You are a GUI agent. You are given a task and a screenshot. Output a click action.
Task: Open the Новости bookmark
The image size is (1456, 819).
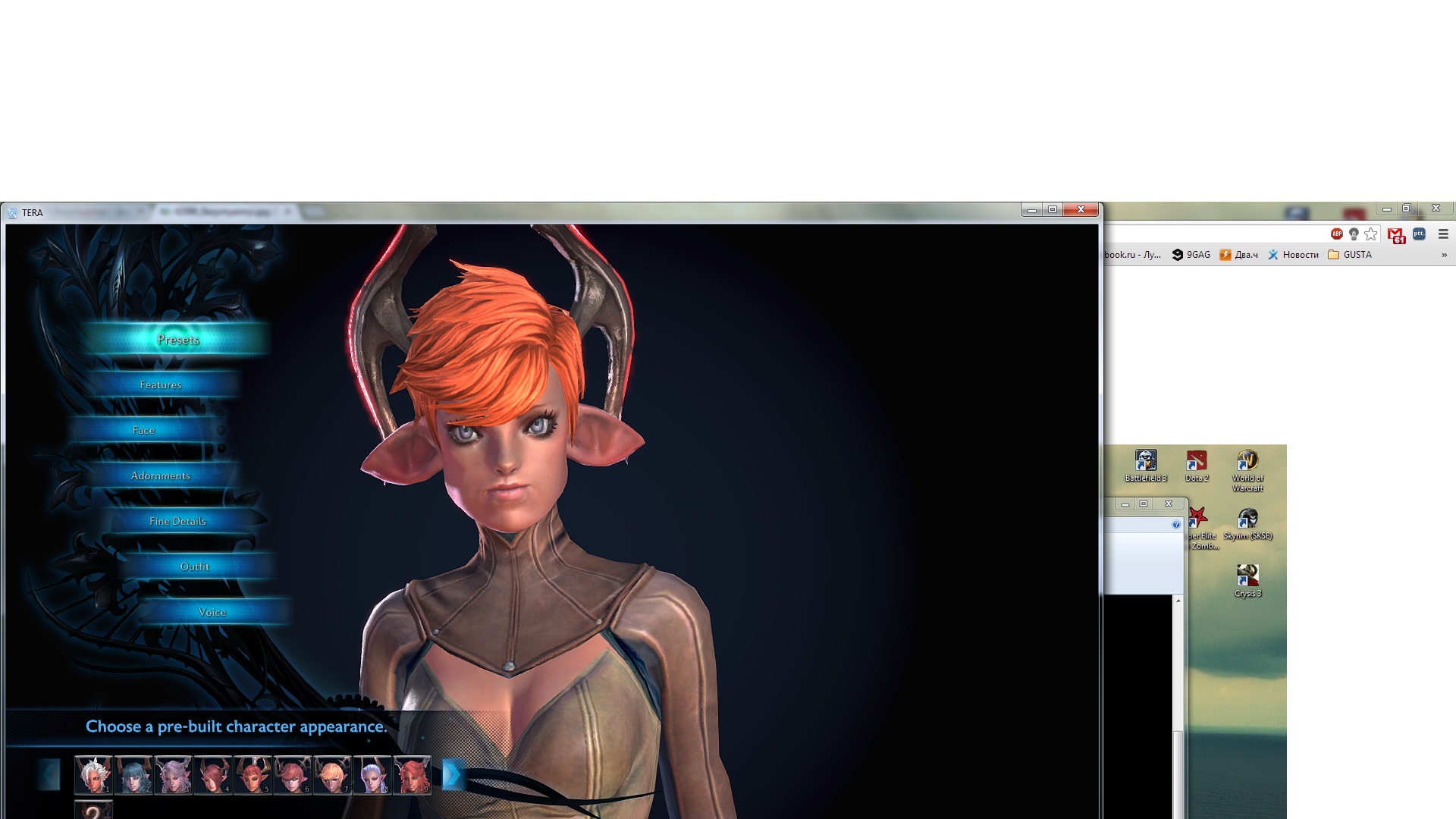coord(1294,255)
